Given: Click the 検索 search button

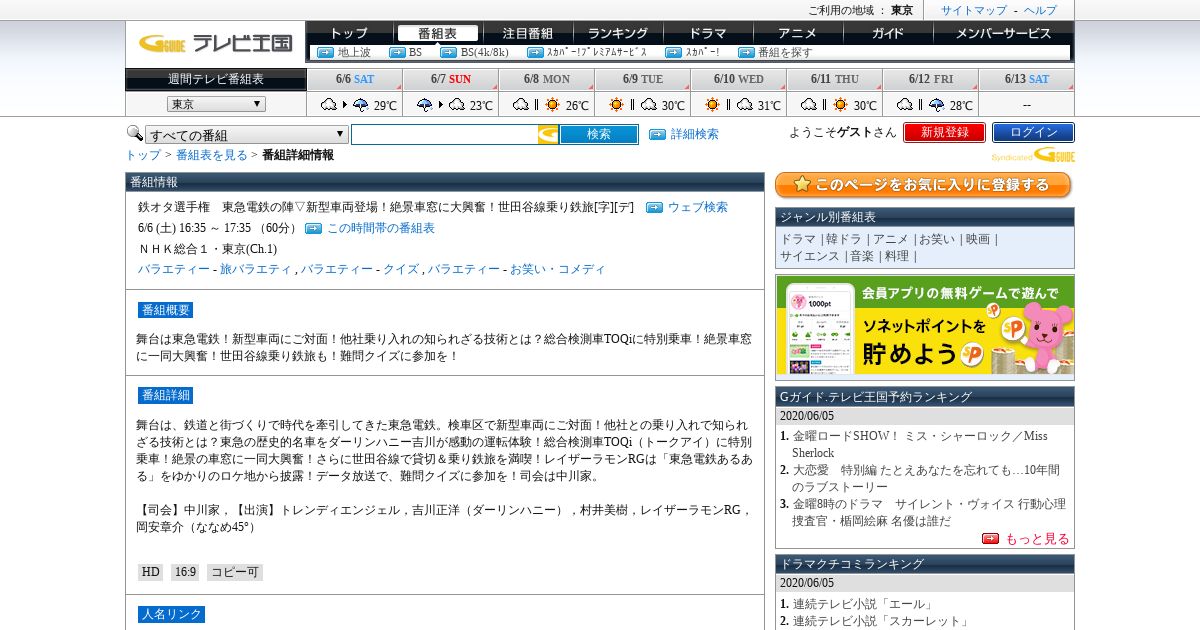Looking at the screenshot, I should 598,134.
